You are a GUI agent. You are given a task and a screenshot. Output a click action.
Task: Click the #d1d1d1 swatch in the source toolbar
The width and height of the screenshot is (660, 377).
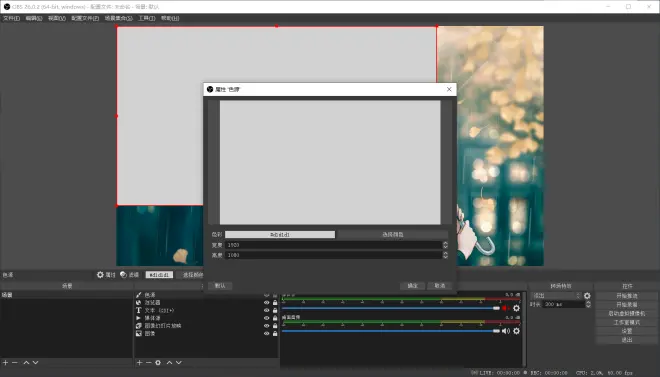point(159,275)
